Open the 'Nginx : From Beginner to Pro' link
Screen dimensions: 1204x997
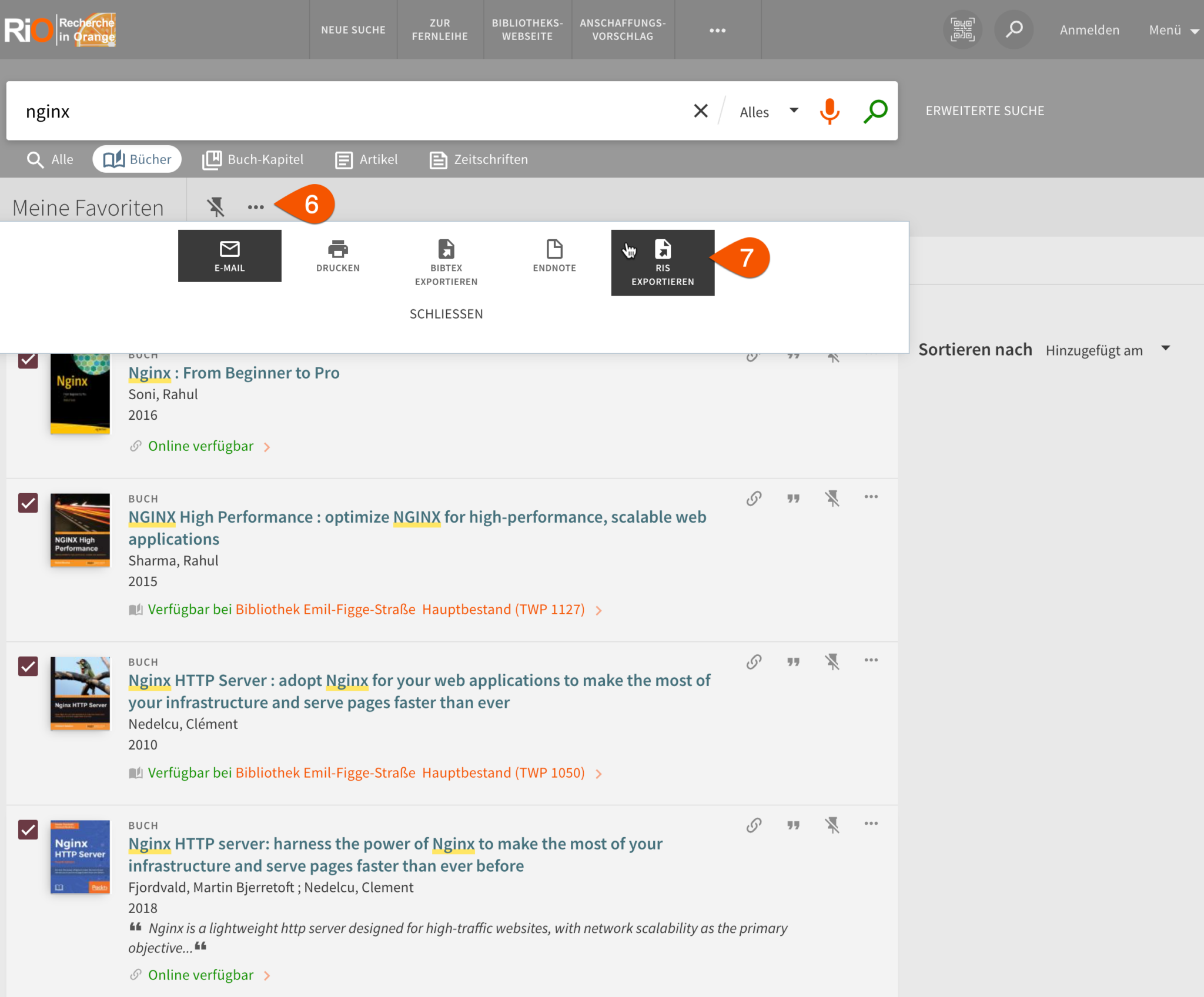pyautogui.click(x=234, y=373)
